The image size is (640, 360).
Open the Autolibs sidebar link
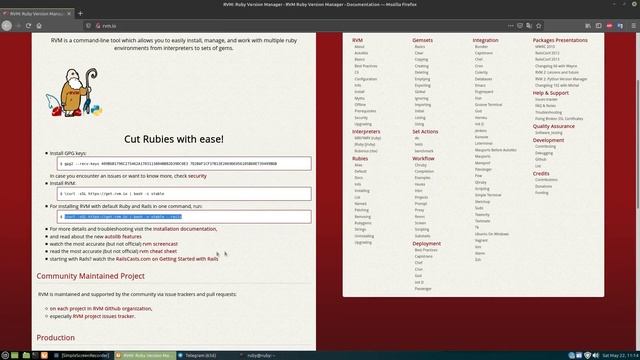(x=361, y=53)
